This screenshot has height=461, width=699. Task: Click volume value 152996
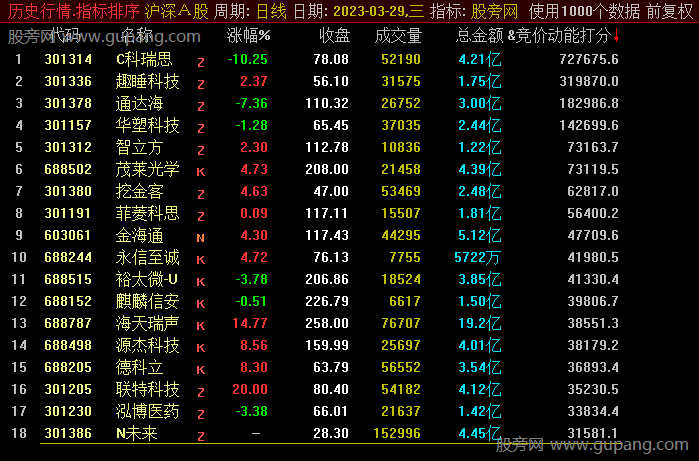(397, 433)
